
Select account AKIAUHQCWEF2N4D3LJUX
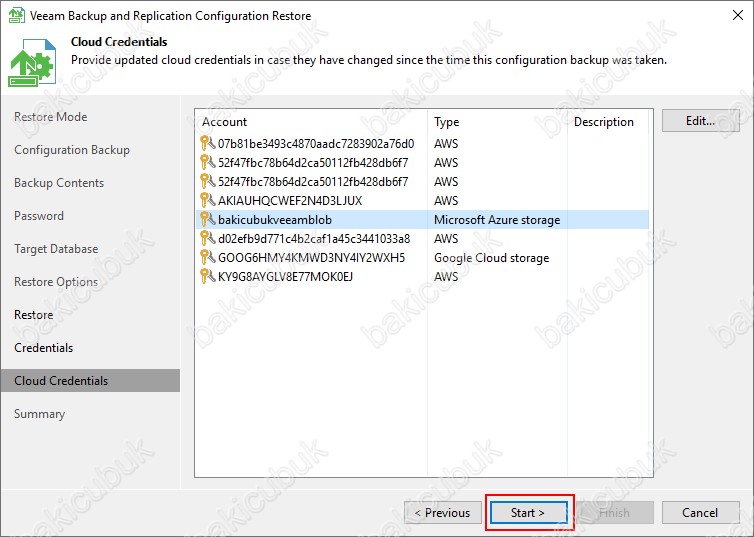pyautogui.click(x=290, y=200)
